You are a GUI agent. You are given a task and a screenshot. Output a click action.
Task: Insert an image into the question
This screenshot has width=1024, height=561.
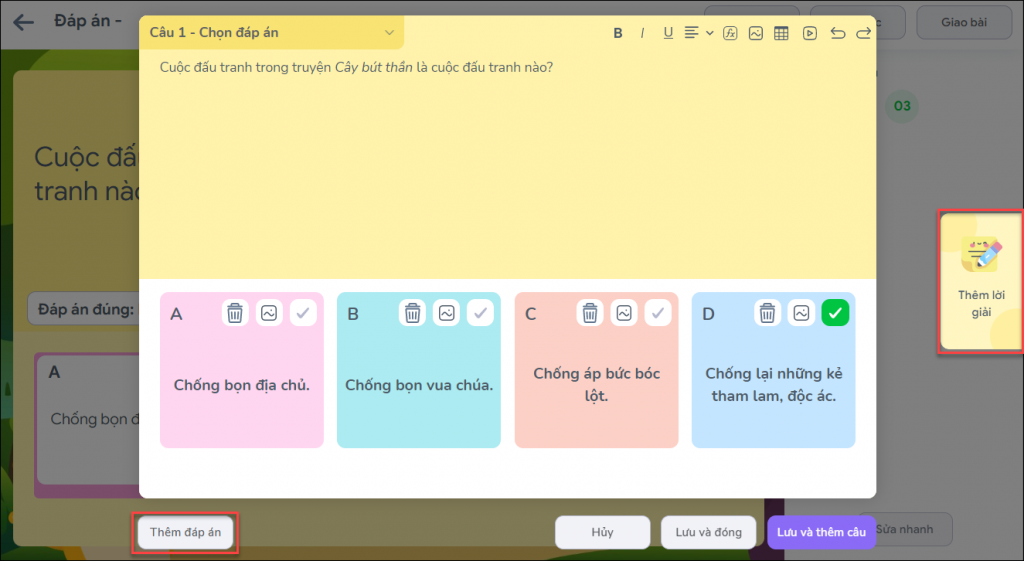pyautogui.click(x=756, y=33)
